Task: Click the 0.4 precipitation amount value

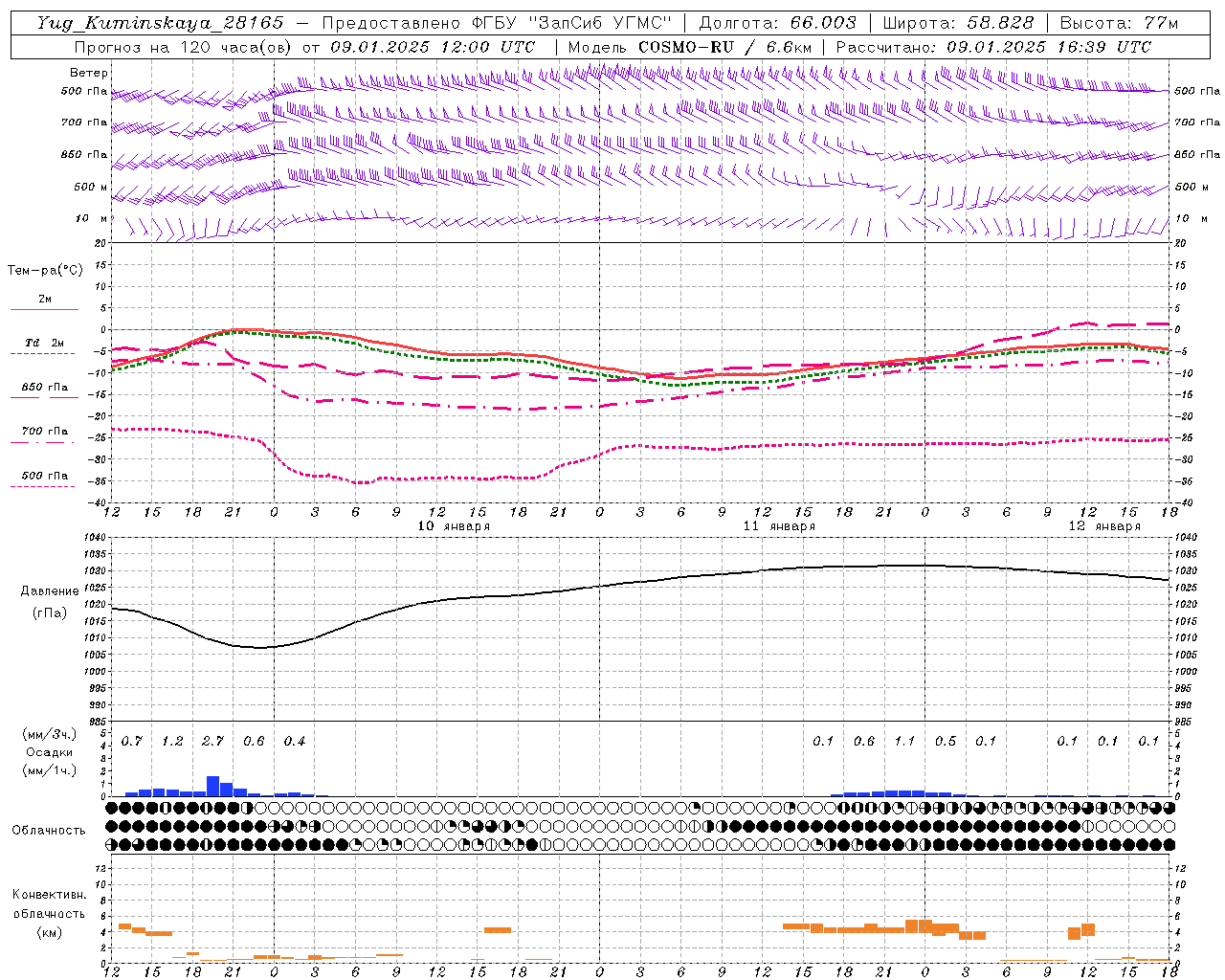Action: [294, 742]
